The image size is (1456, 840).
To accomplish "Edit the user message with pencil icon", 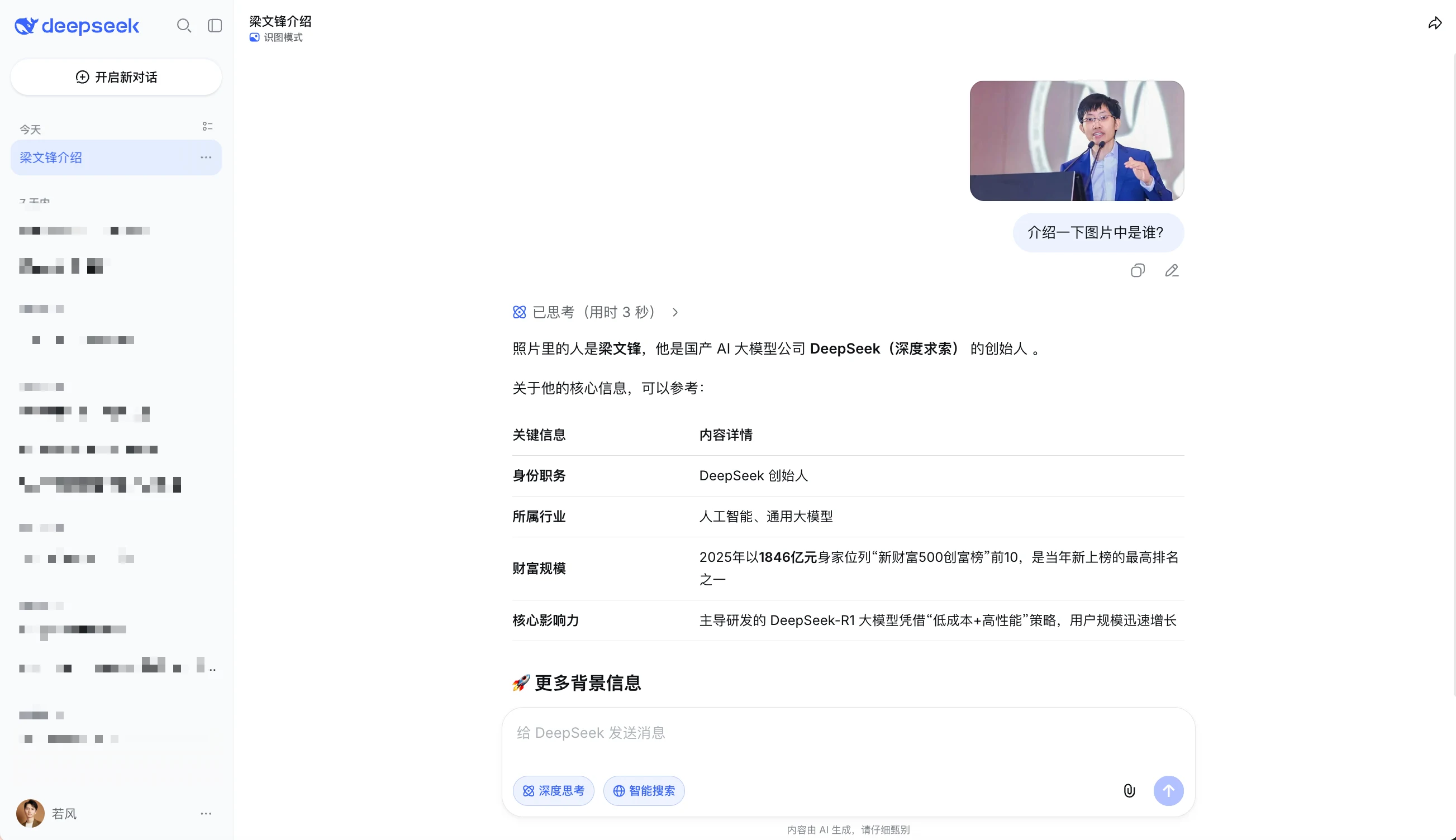I will click(x=1172, y=270).
